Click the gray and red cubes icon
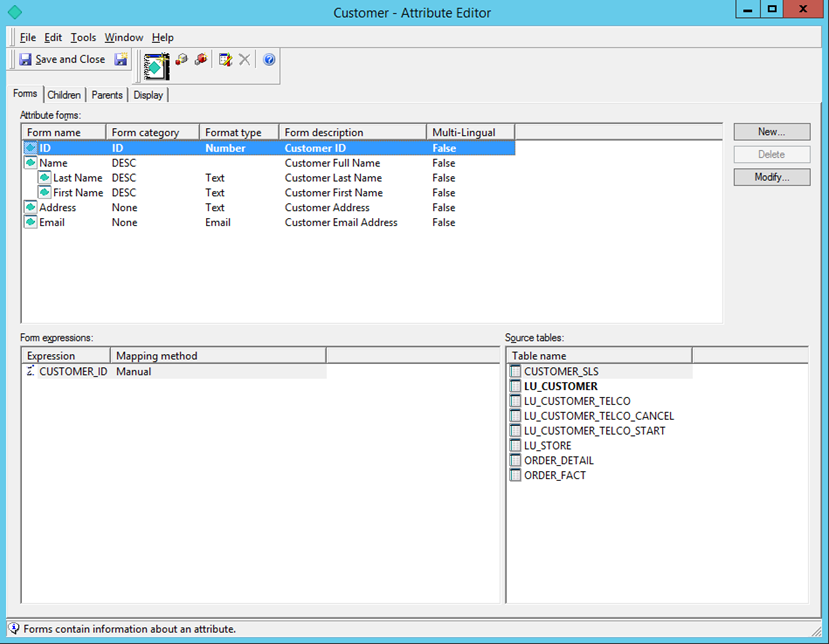Viewport: 829px width, 644px height. tap(181, 59)
